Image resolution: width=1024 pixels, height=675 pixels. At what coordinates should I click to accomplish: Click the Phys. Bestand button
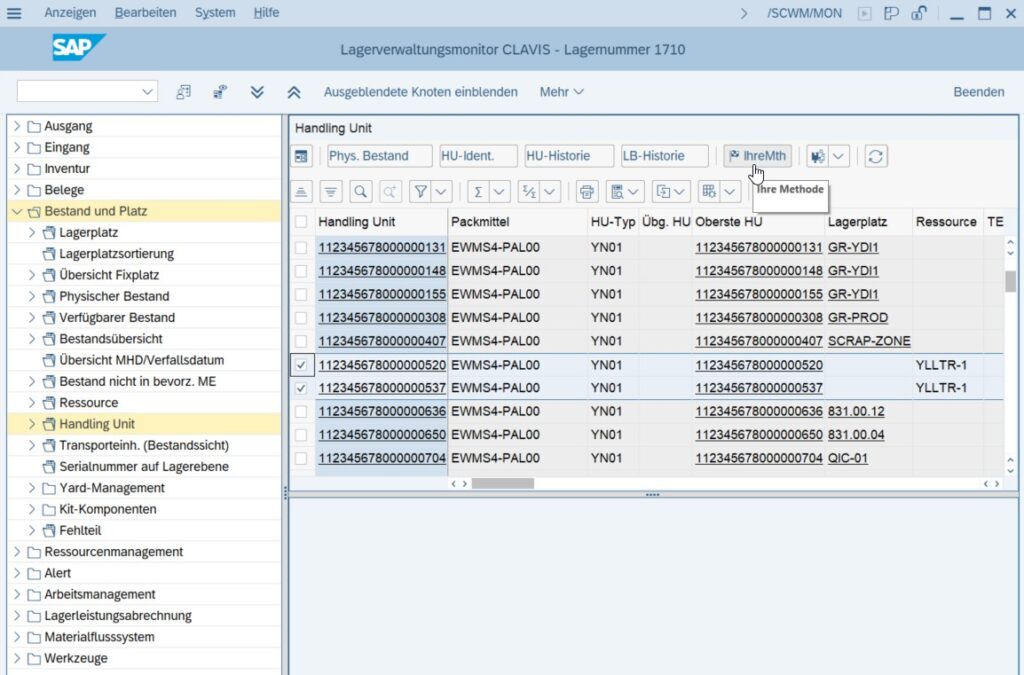click(378, 156)
